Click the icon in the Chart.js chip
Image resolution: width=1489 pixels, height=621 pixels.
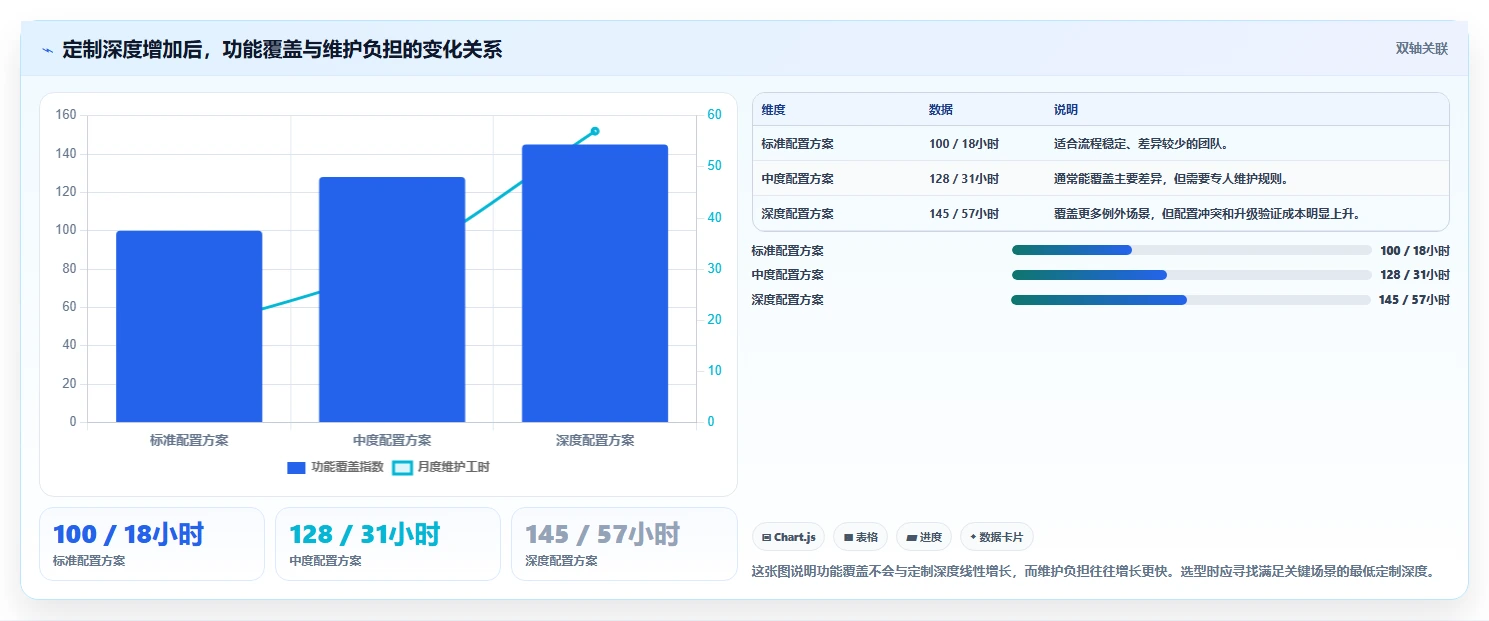(766, 538)
